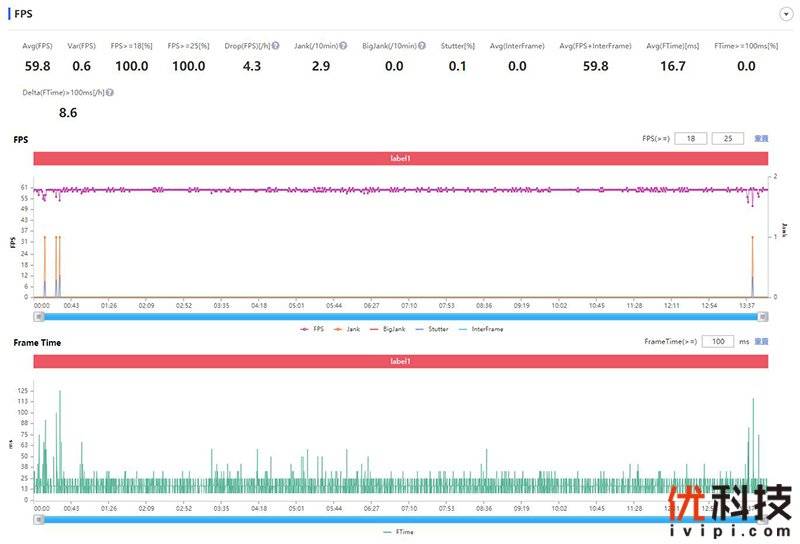Click the Var(FPS) value 0.6

82,66
